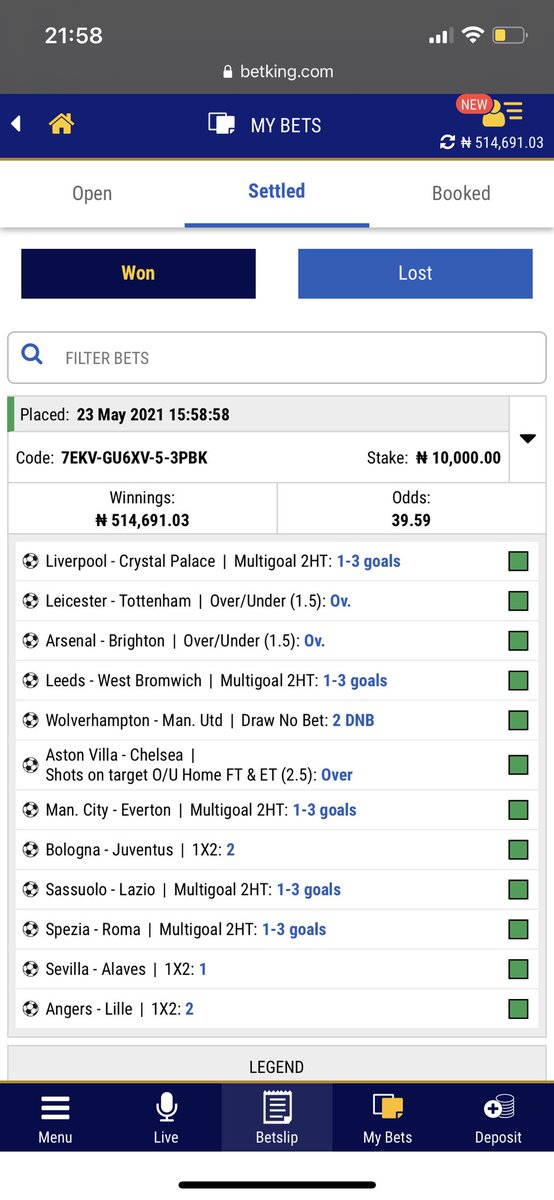
Task: Expand the LEGEND section
Action: point(277,1066)
